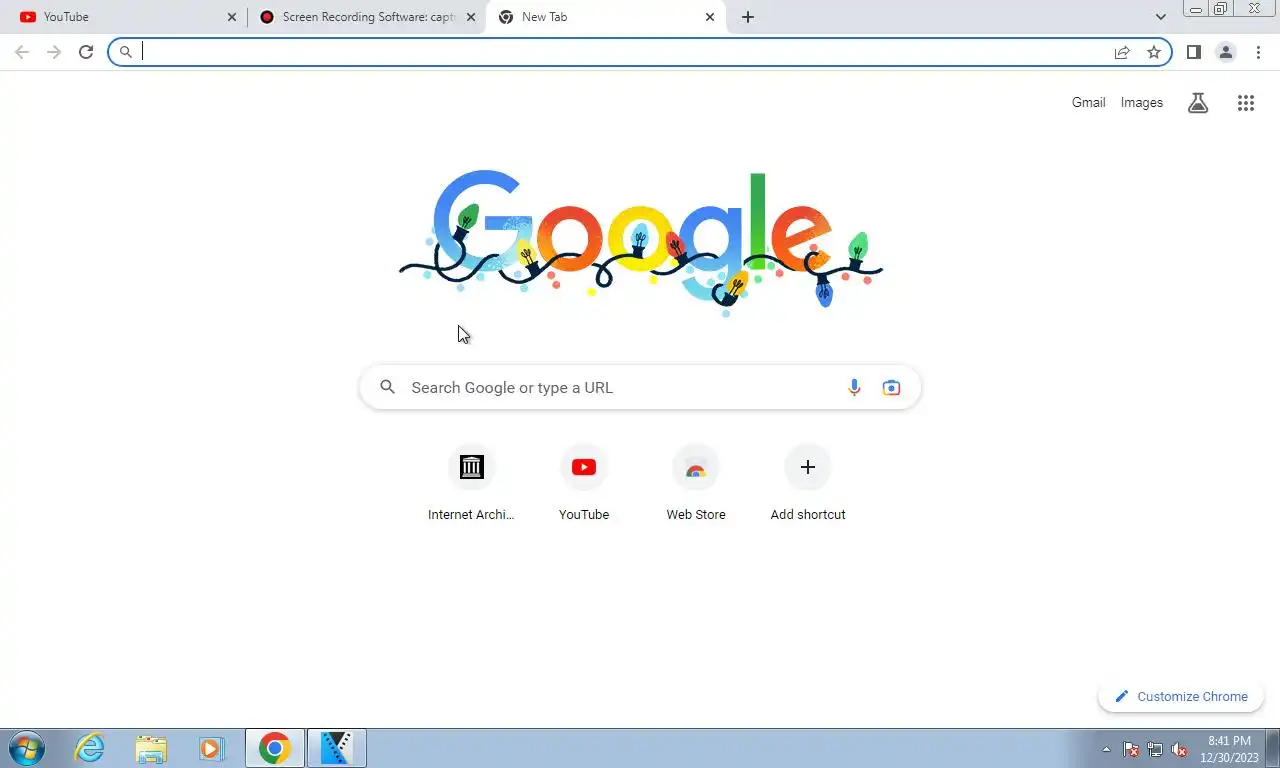The height and width of the screenshot is (768, 1280).
Task: Open Windows Explorer folder on taskbar
Action: pos(151,748)
